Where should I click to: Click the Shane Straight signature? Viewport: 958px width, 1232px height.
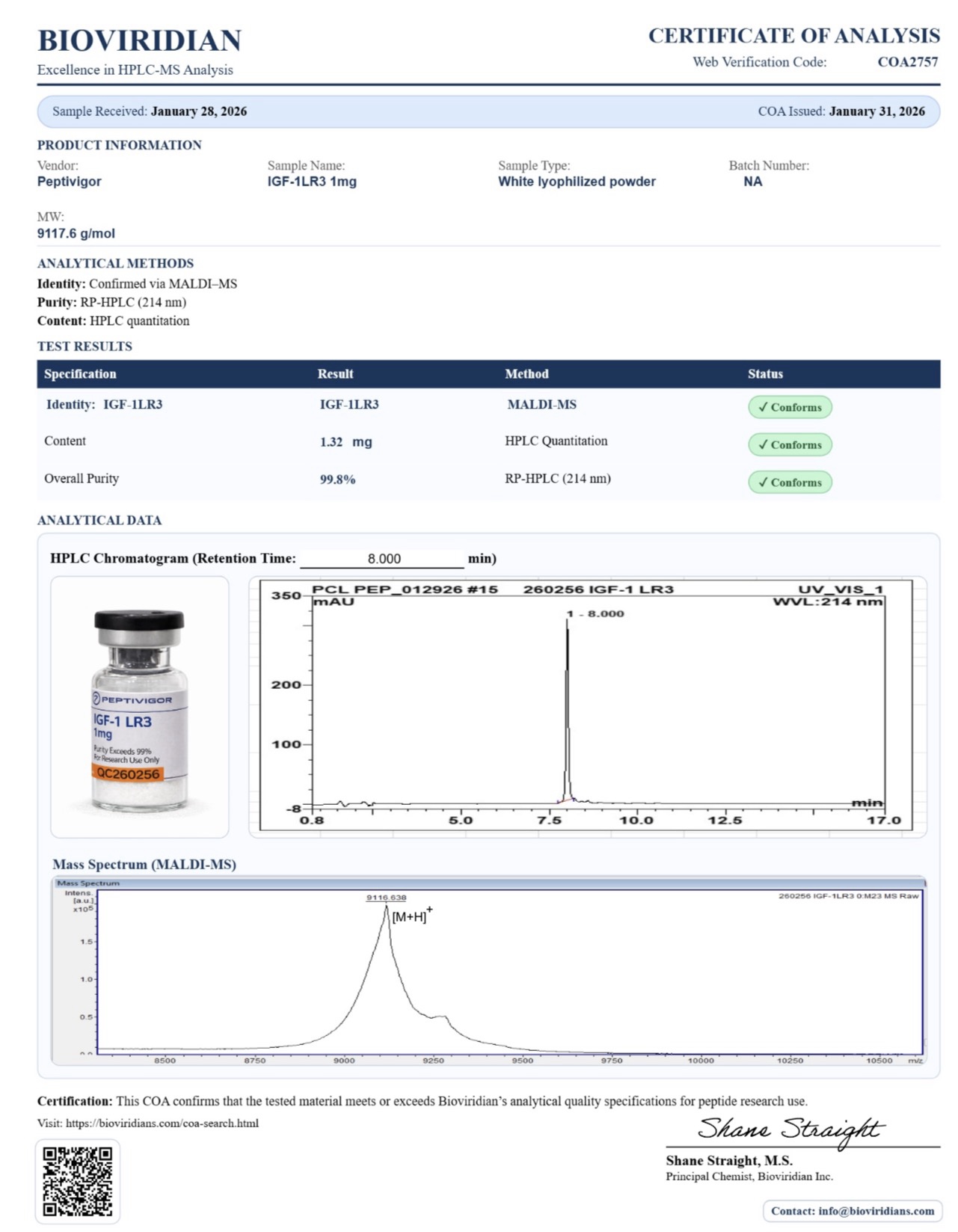click(791, 1130)
